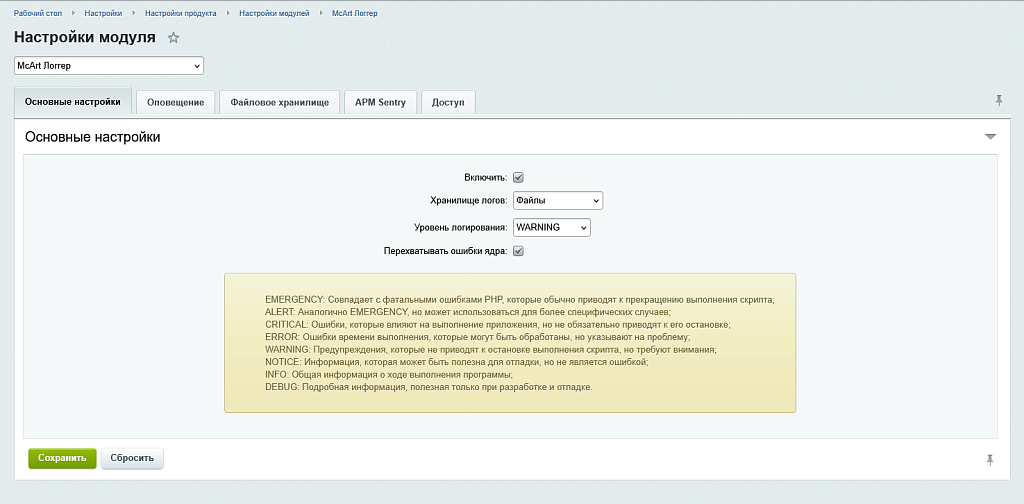Click the Сохранить button
This screenshot has width=1024, height=504.
(x=62, y=458)
